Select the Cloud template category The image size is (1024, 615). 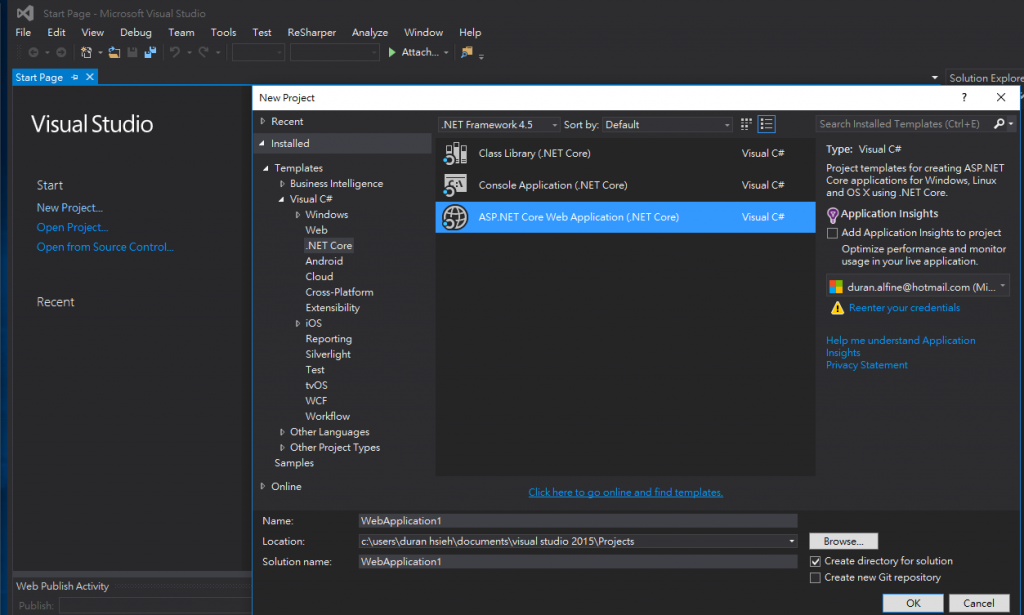[x=319, y=277]
